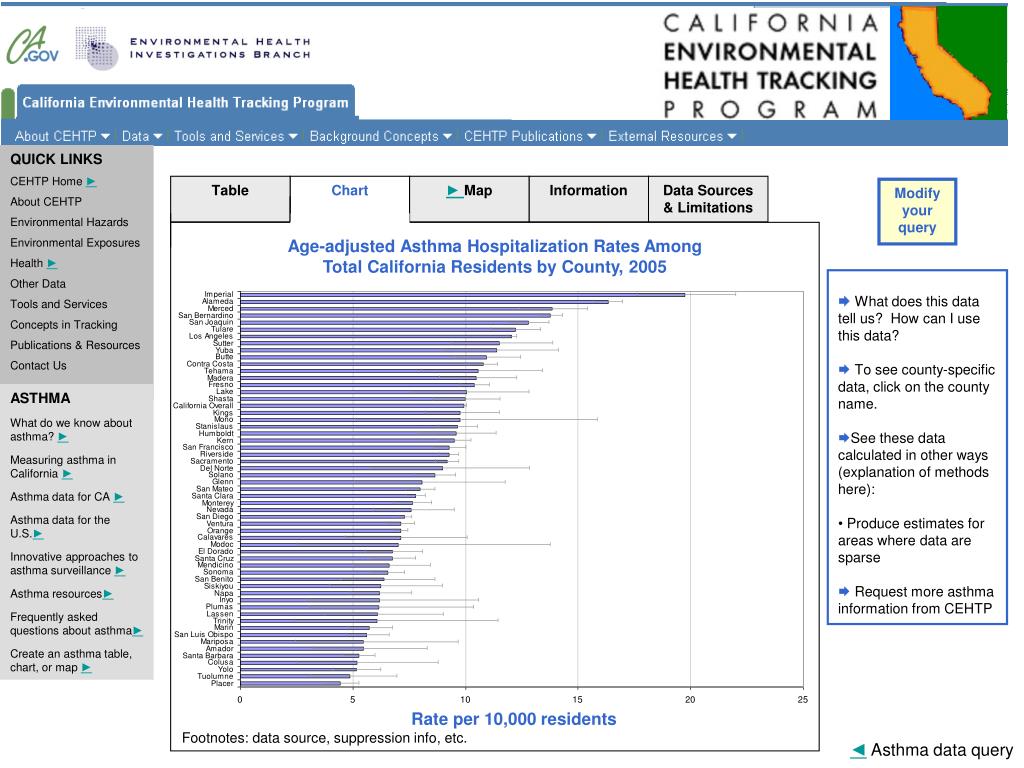This screenshot has height=768, width=1024.
Task: Click arrow icon next to Health
Action: tap(52, 264)
